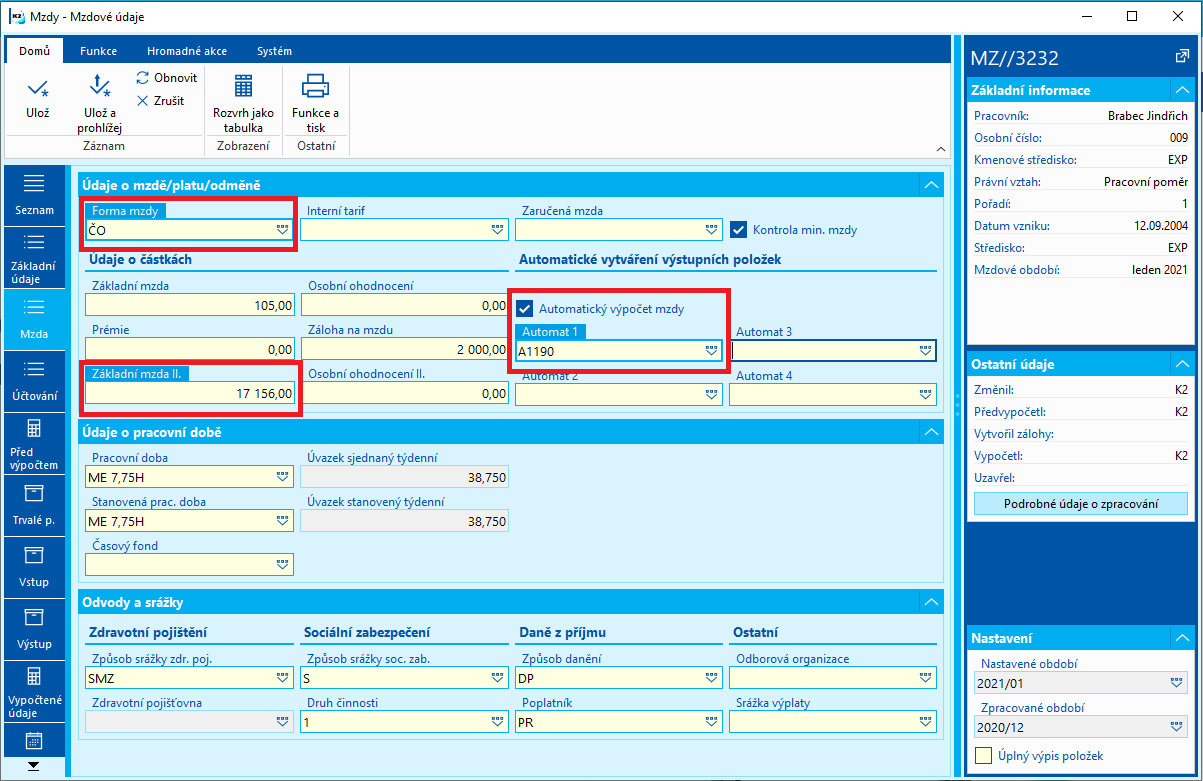Open the Časový fond dropdown
Screen dimensions: 1203x781
(x=282, y=565)
